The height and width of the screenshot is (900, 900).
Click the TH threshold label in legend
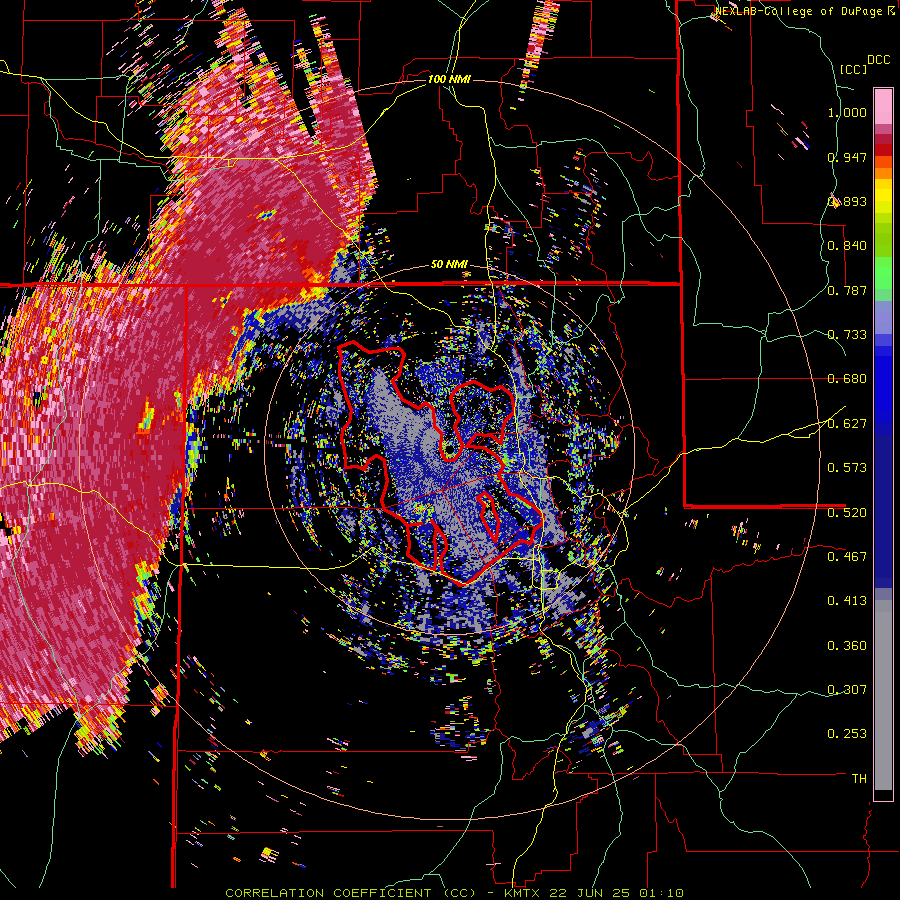tap(859, 779)
